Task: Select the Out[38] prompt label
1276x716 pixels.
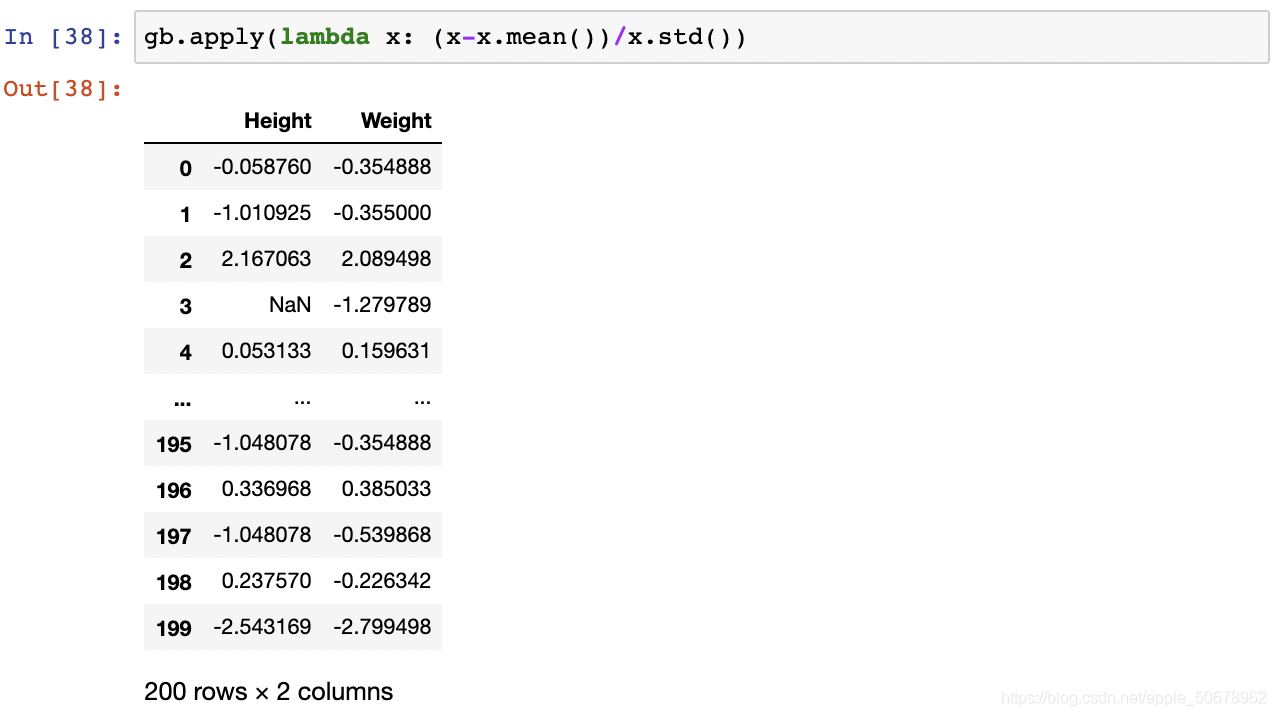Action: click(x=63, y=89)
